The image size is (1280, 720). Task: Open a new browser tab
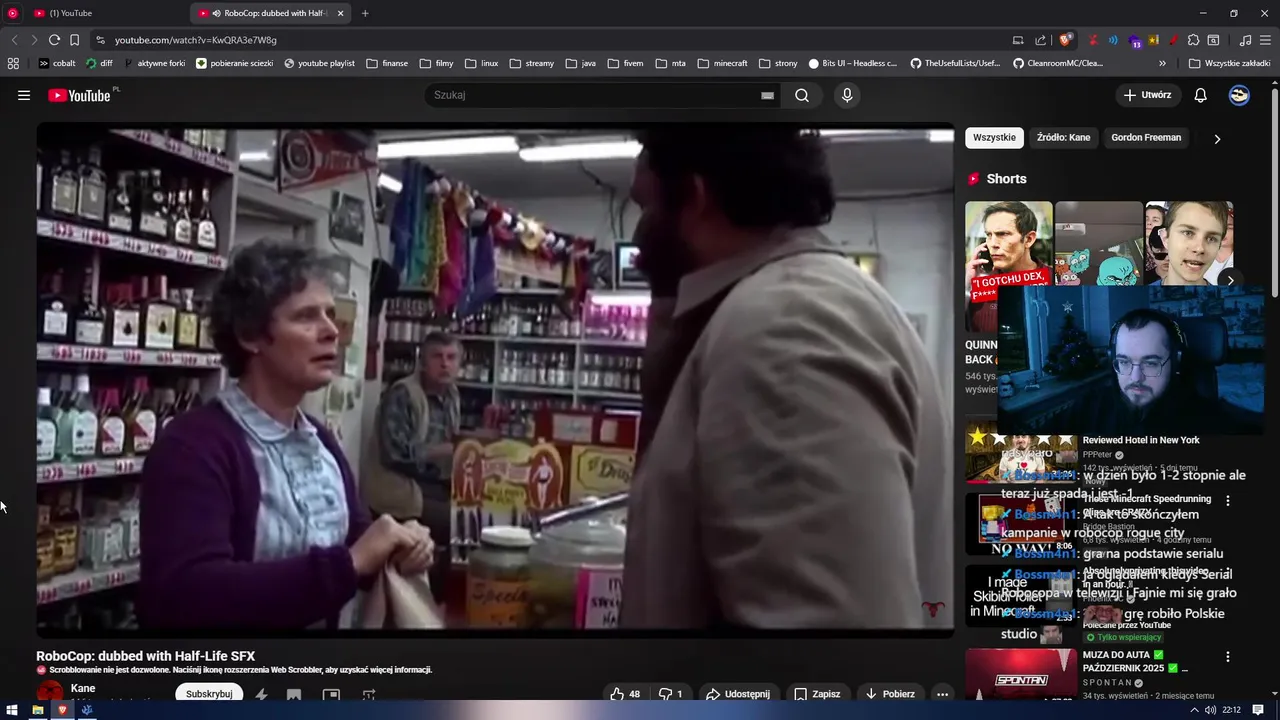pyautogui.click(x=365, y=13)
